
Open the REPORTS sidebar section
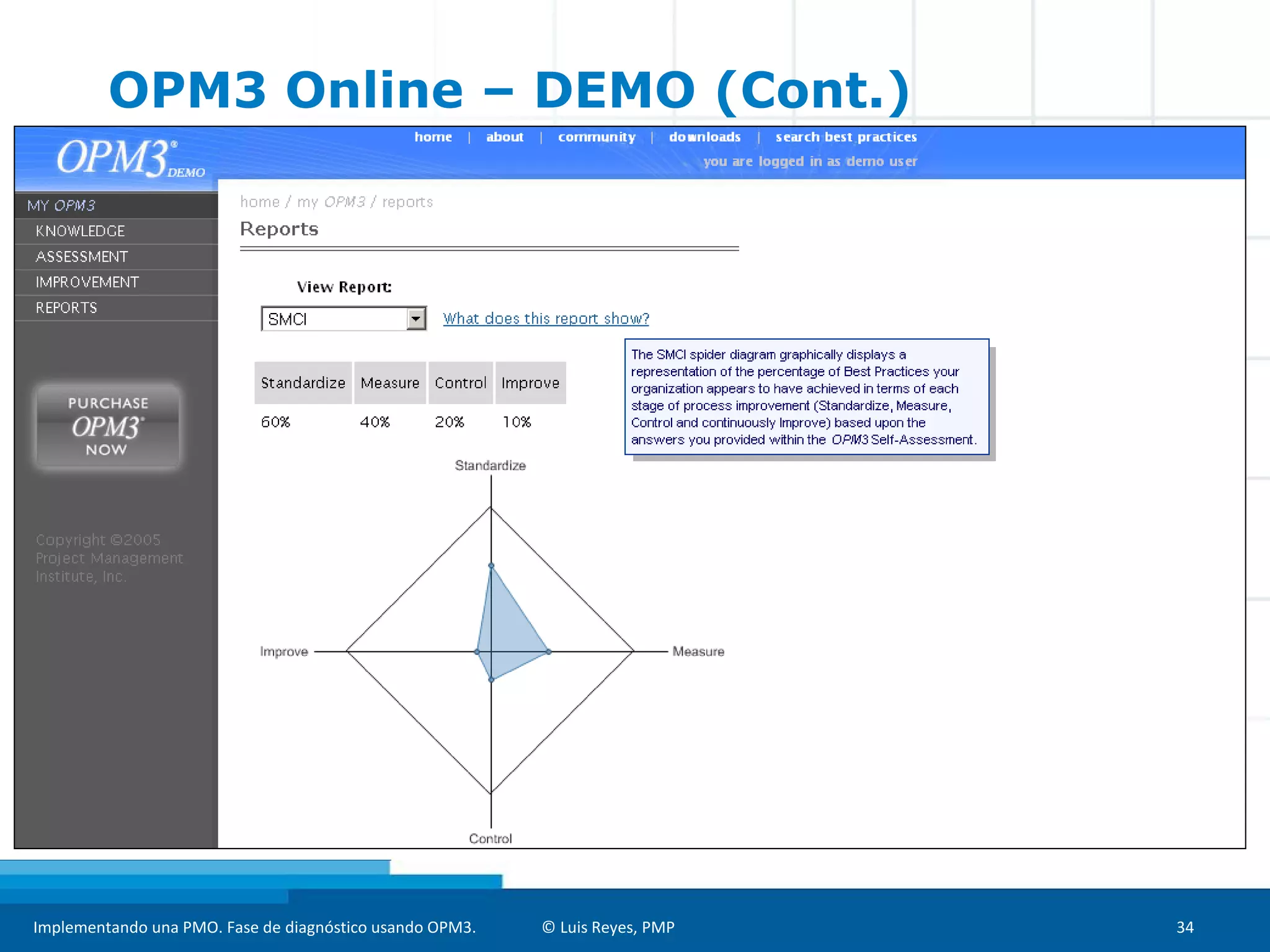point(117,308)
